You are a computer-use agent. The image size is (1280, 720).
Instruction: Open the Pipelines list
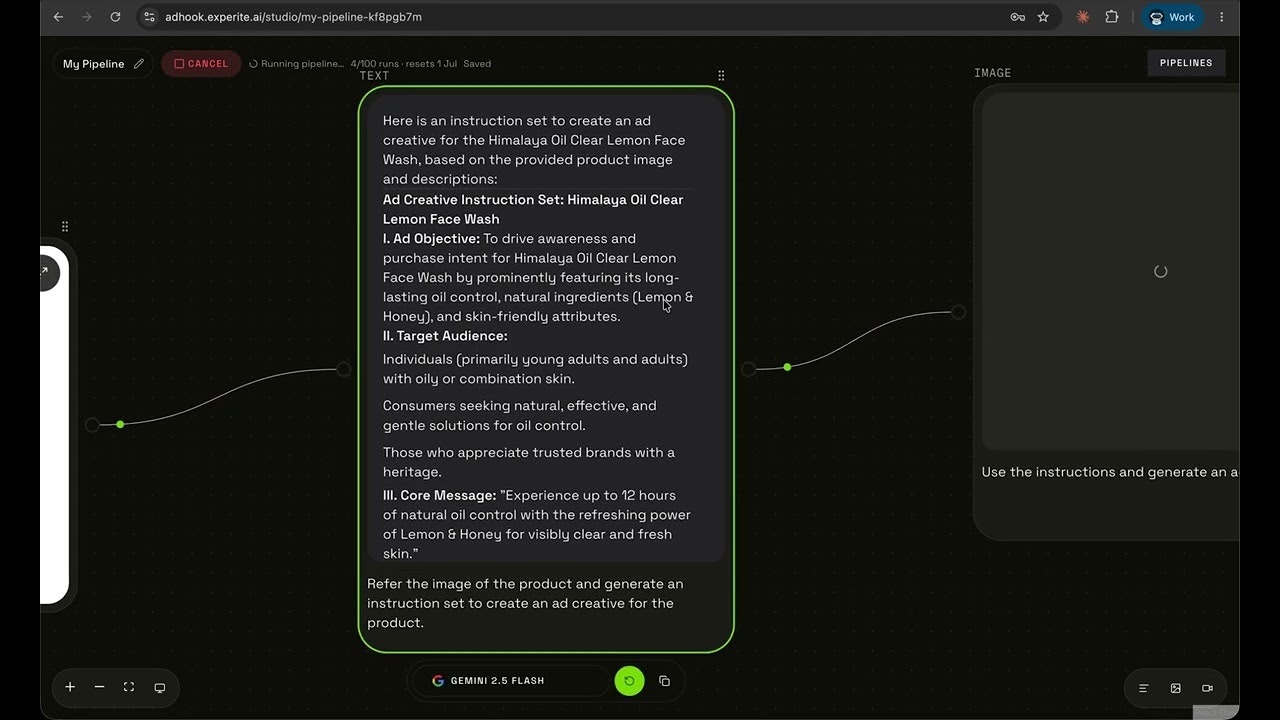pyautogui.click(x=1186, y=63)
